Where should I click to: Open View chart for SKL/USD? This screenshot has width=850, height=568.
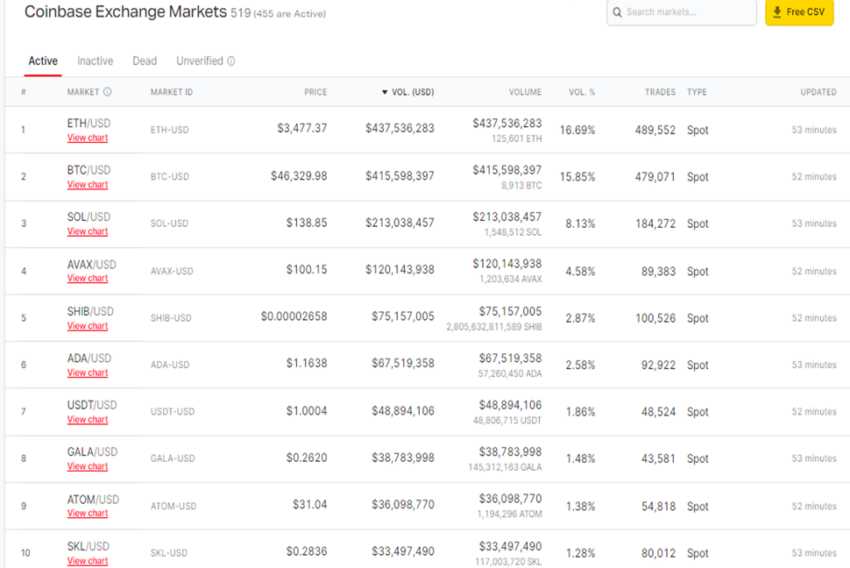tap(87, 560)
